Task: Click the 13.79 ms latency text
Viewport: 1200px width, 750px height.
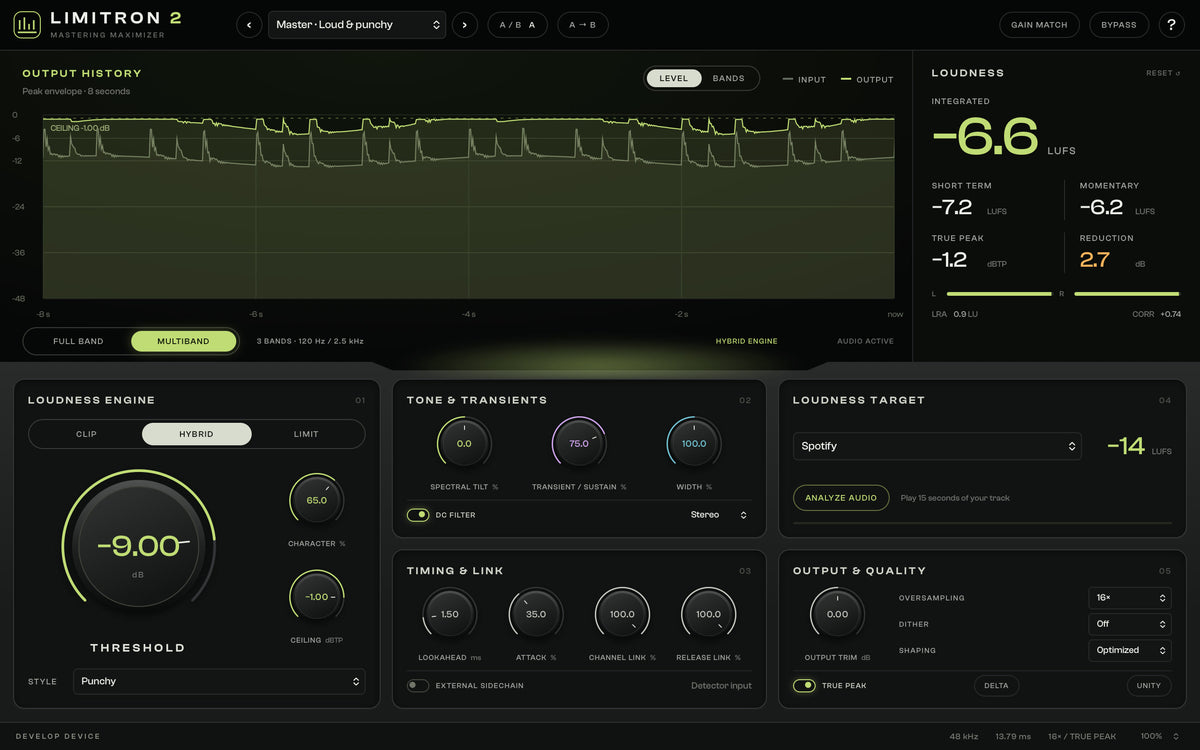Action: [x=1012, y=736]
